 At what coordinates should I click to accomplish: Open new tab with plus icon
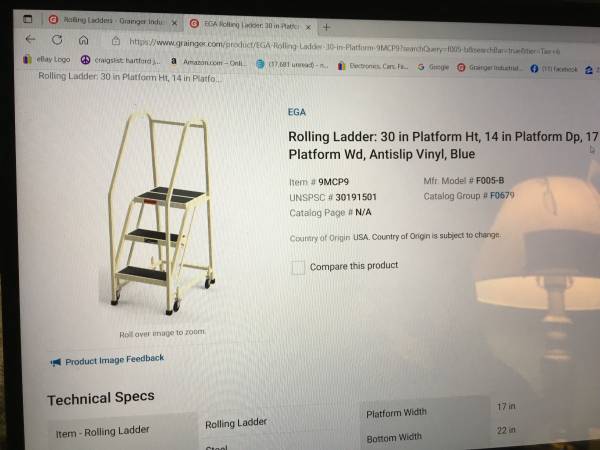(326, 27)
